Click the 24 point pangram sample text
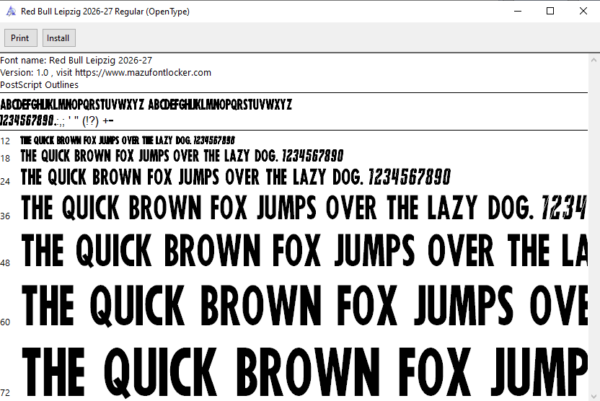The width and height of the screenshot is (600, 401). (236, 177)
